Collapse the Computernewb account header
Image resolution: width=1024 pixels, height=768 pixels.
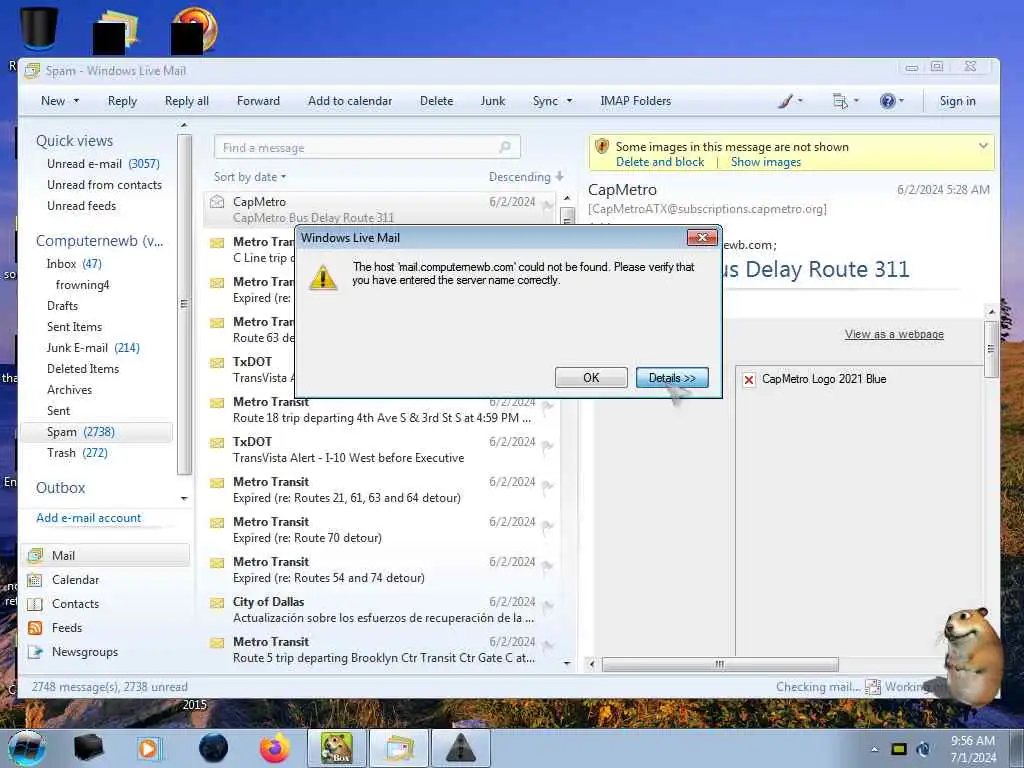pos(99,241)
